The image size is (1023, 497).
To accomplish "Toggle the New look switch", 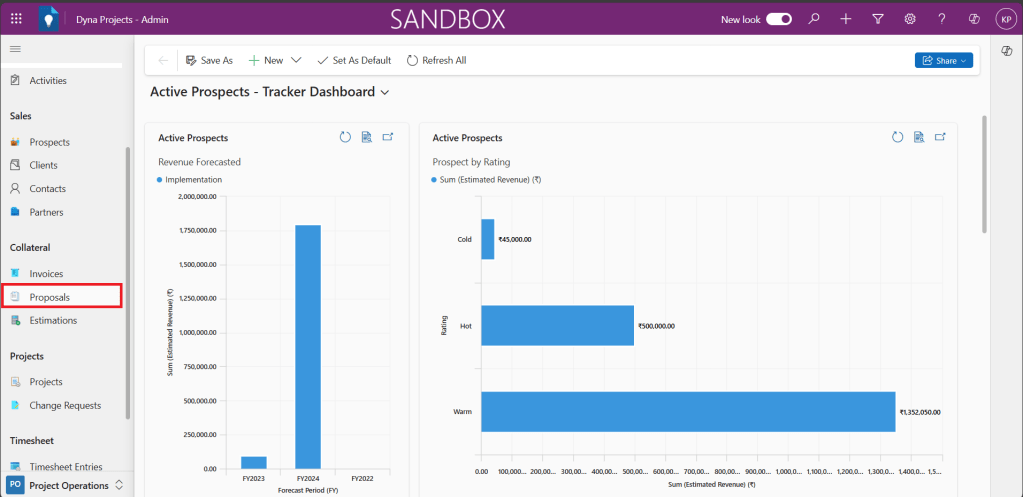I will pyautogui.click(x=779, y=19).
